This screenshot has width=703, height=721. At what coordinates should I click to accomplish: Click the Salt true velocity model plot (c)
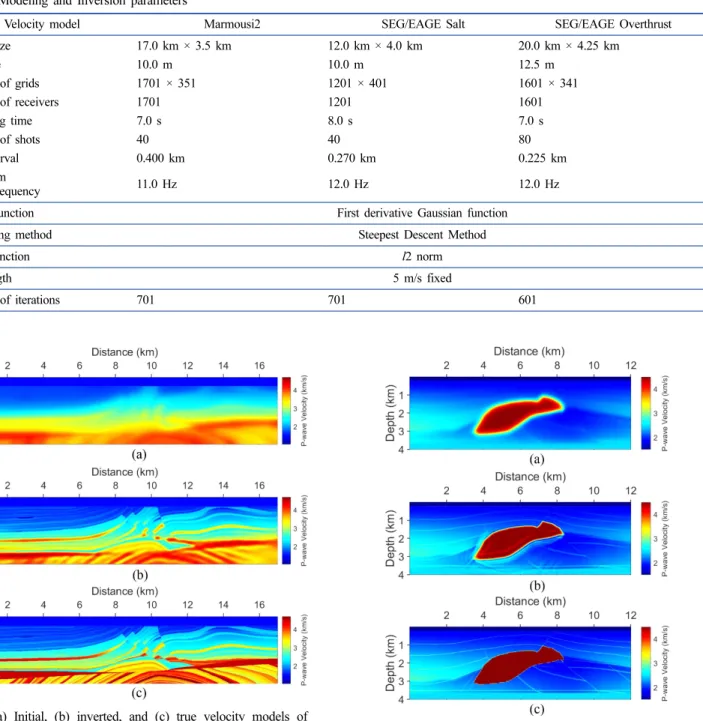click(520, 663)
